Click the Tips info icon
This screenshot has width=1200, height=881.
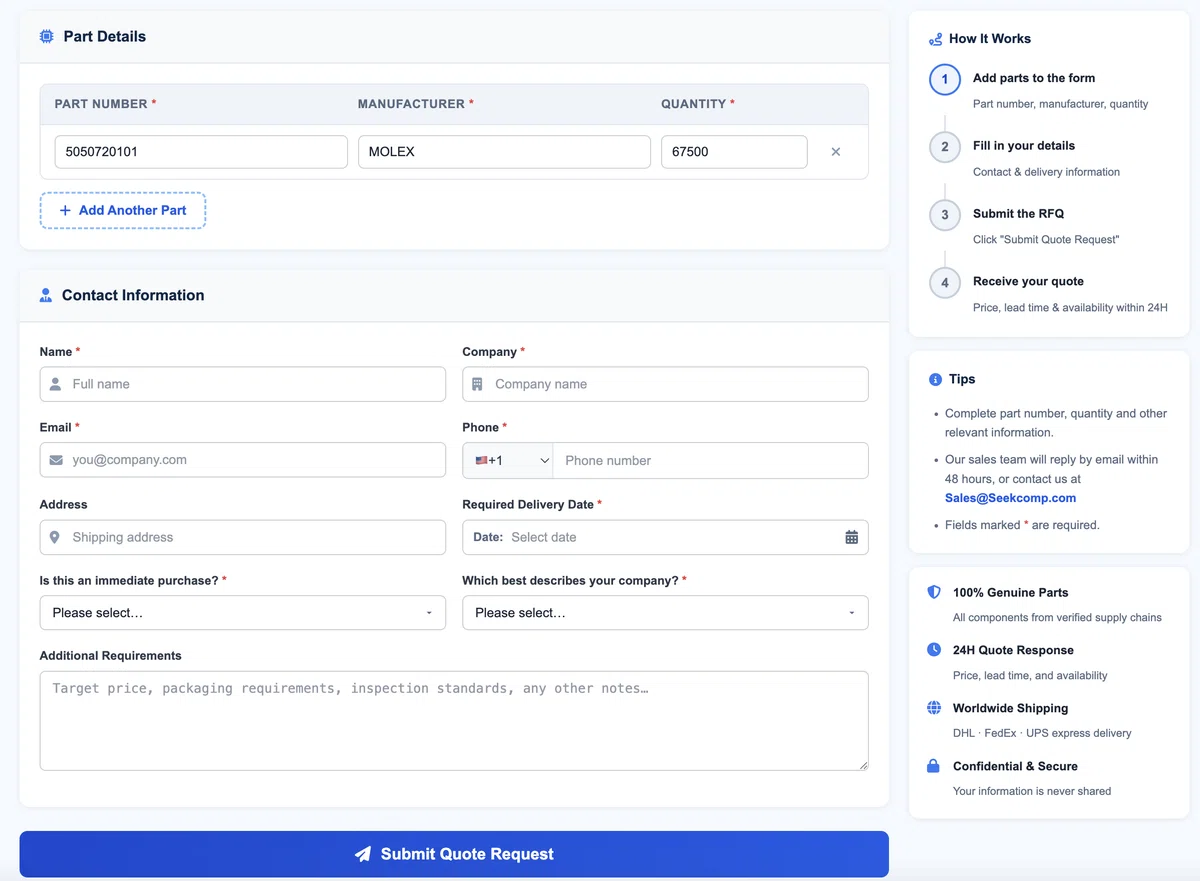(936, 380)
